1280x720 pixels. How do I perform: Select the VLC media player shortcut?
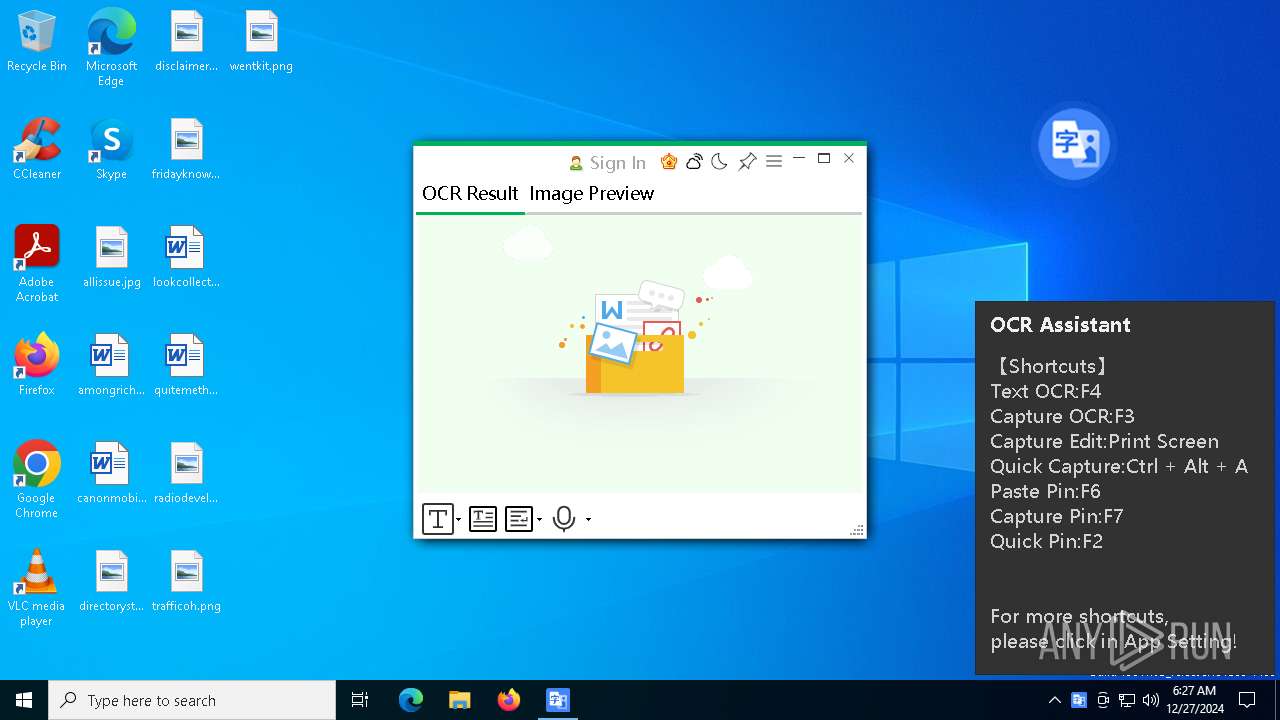37,588
